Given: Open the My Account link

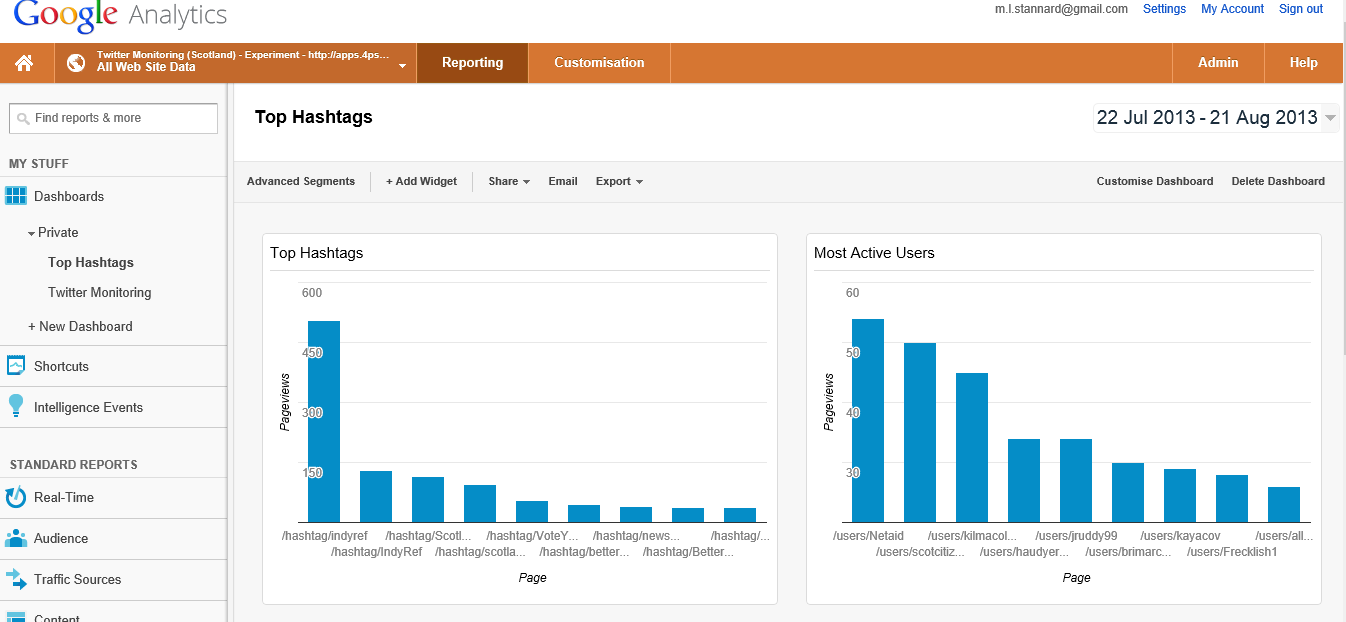Looking at the screenshot, I should click(1232, 9).
